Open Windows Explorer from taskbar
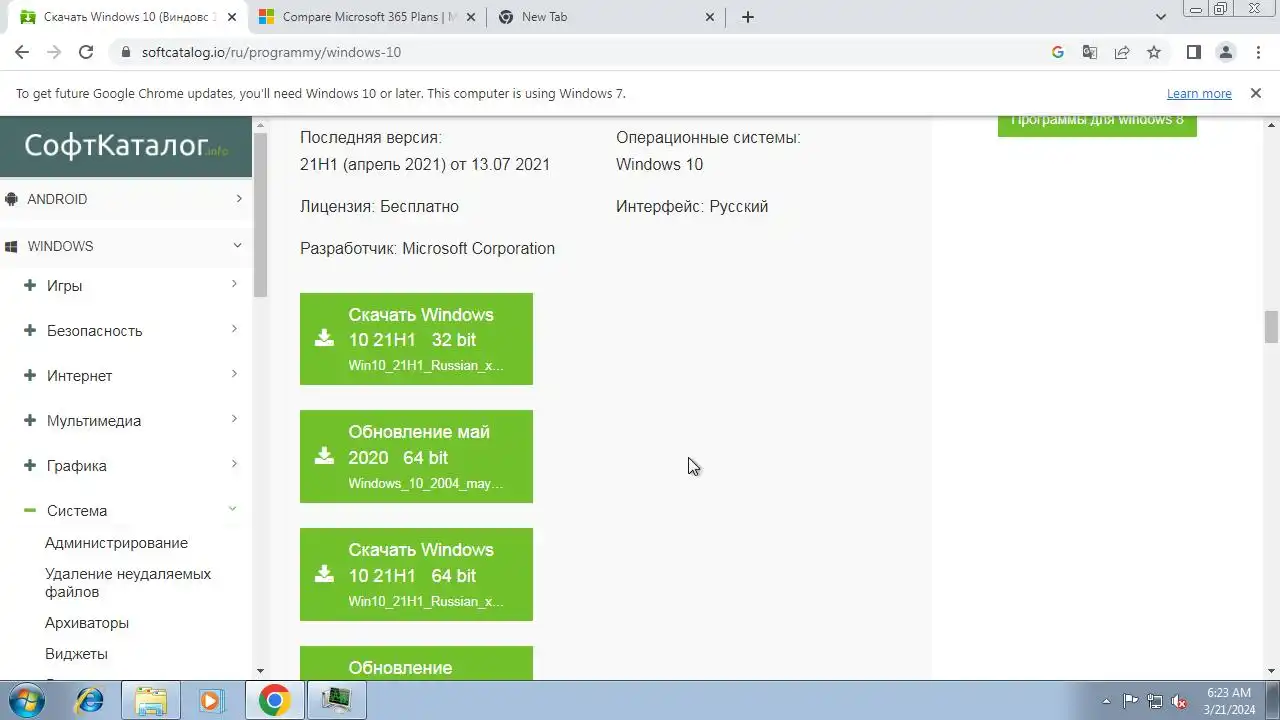The image size is (1280, 720). 151,700
